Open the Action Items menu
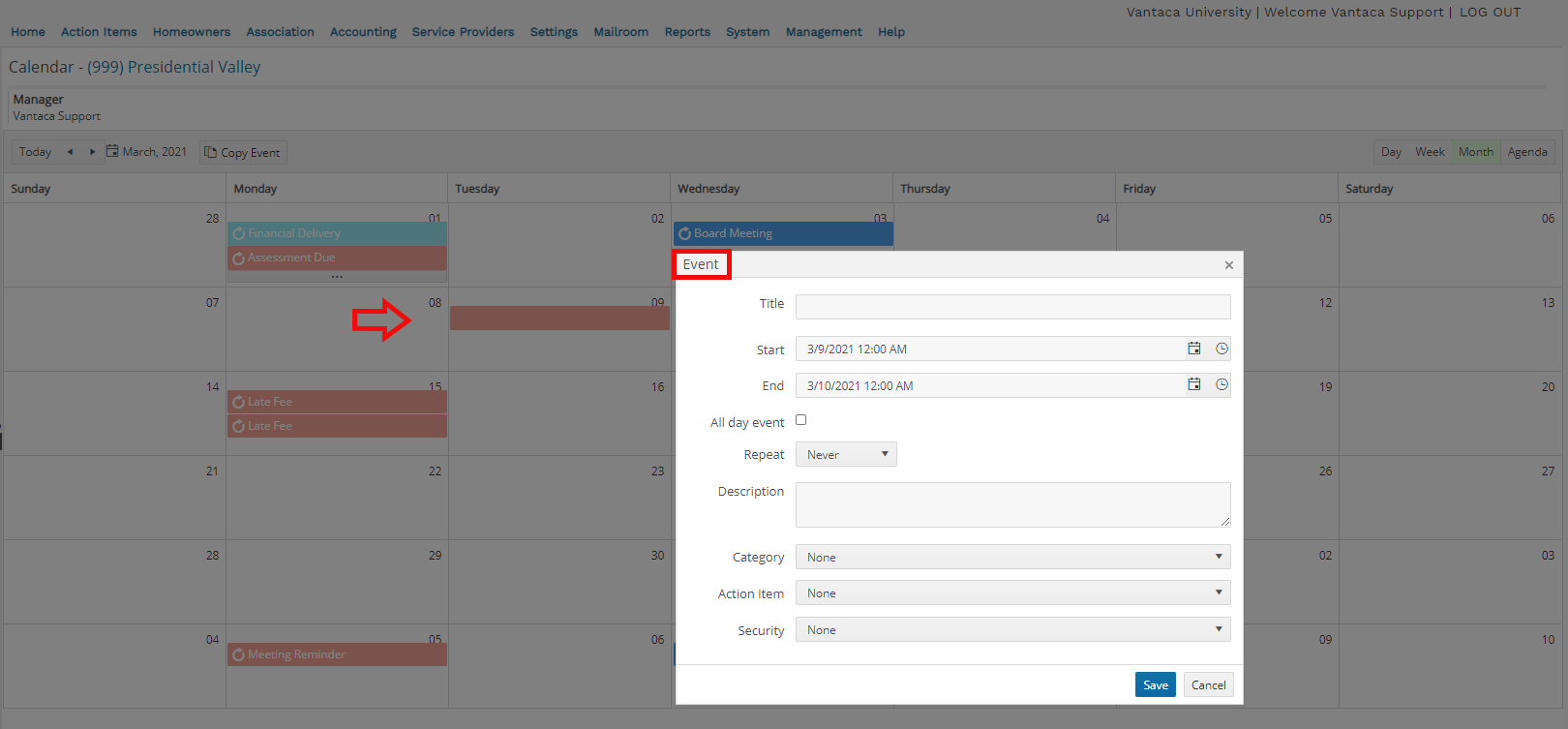The image size is (1568, 729). tap(99, 32)
